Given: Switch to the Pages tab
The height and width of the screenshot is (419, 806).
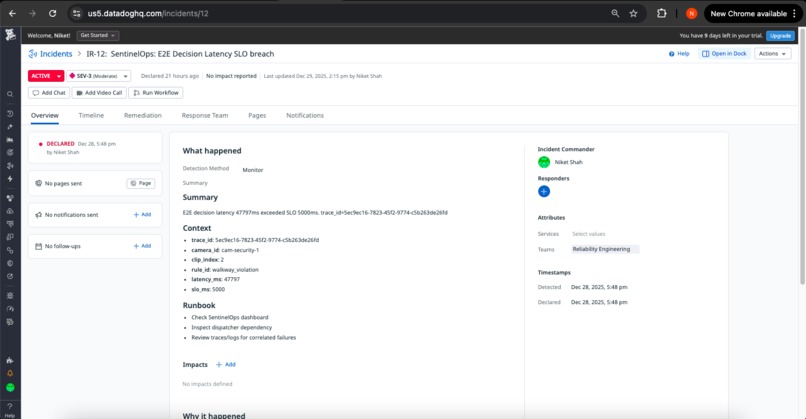Looking at the screenshot, I should (x=257, y=116).
